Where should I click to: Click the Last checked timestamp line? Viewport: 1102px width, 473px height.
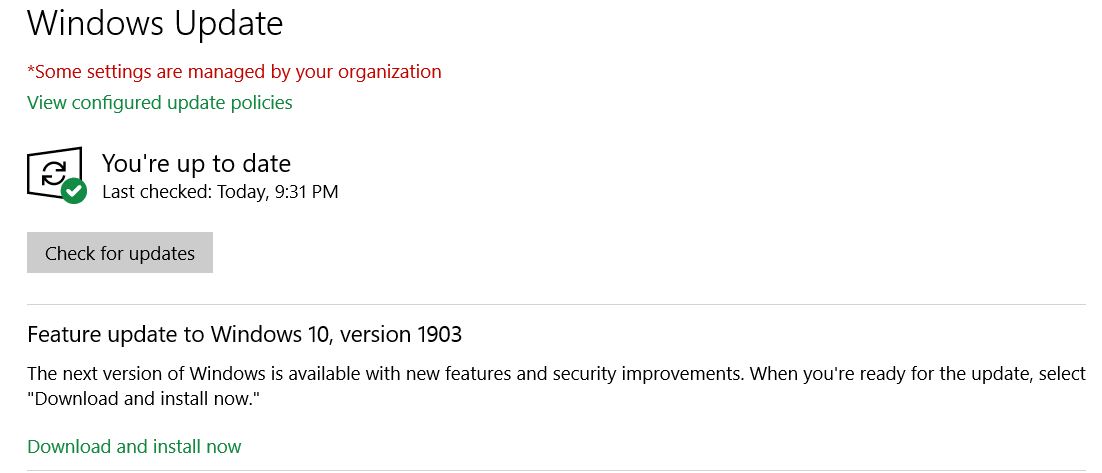pos(220,191)
